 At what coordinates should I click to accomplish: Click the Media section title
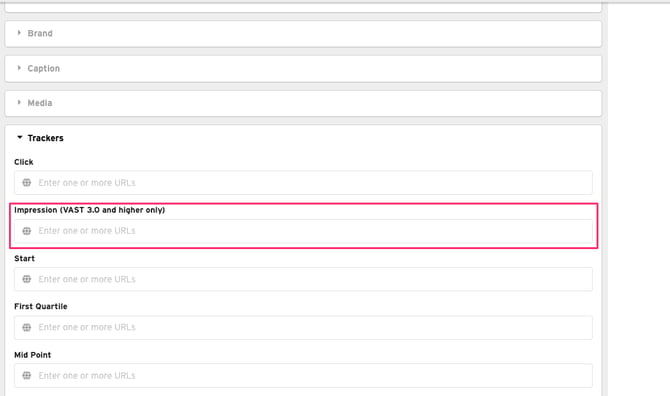(x=40, y=103)
